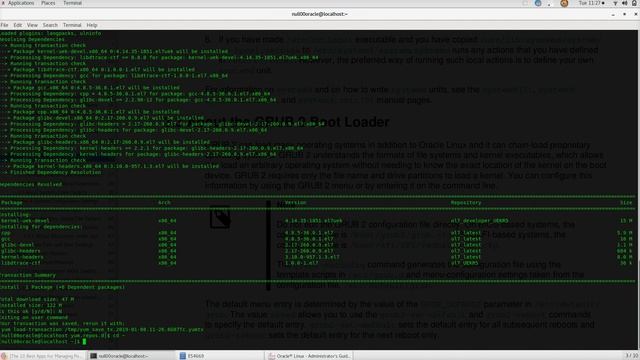Switch to E54669 document in taskbar

tap(220, 356)
